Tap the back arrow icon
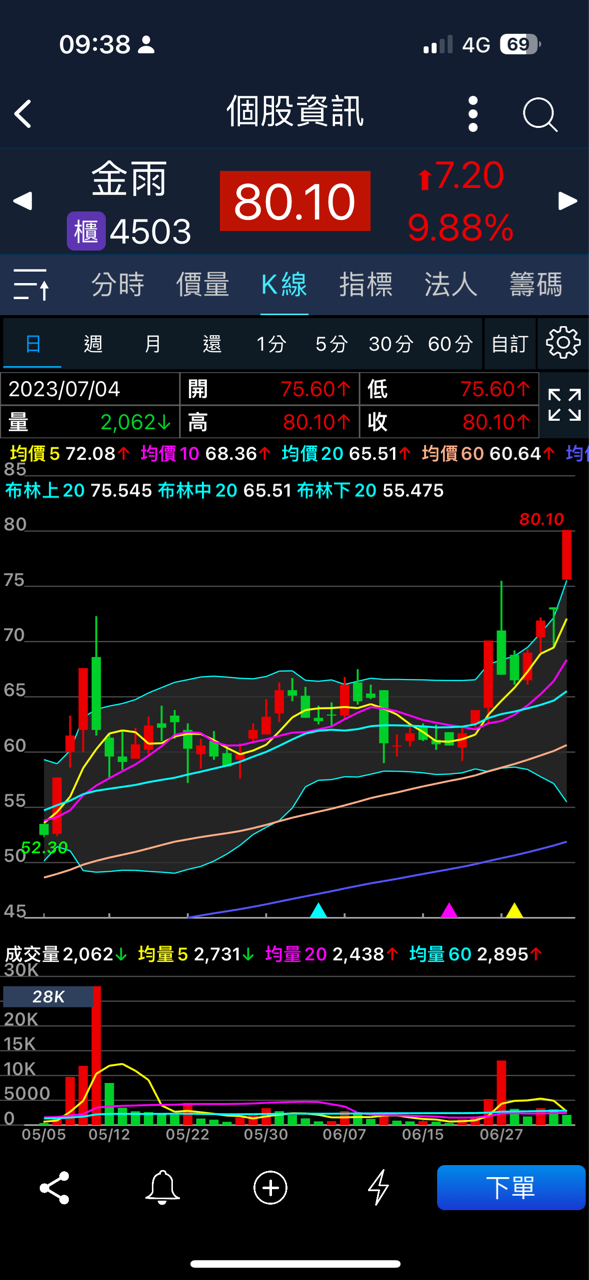 point(24,114)
